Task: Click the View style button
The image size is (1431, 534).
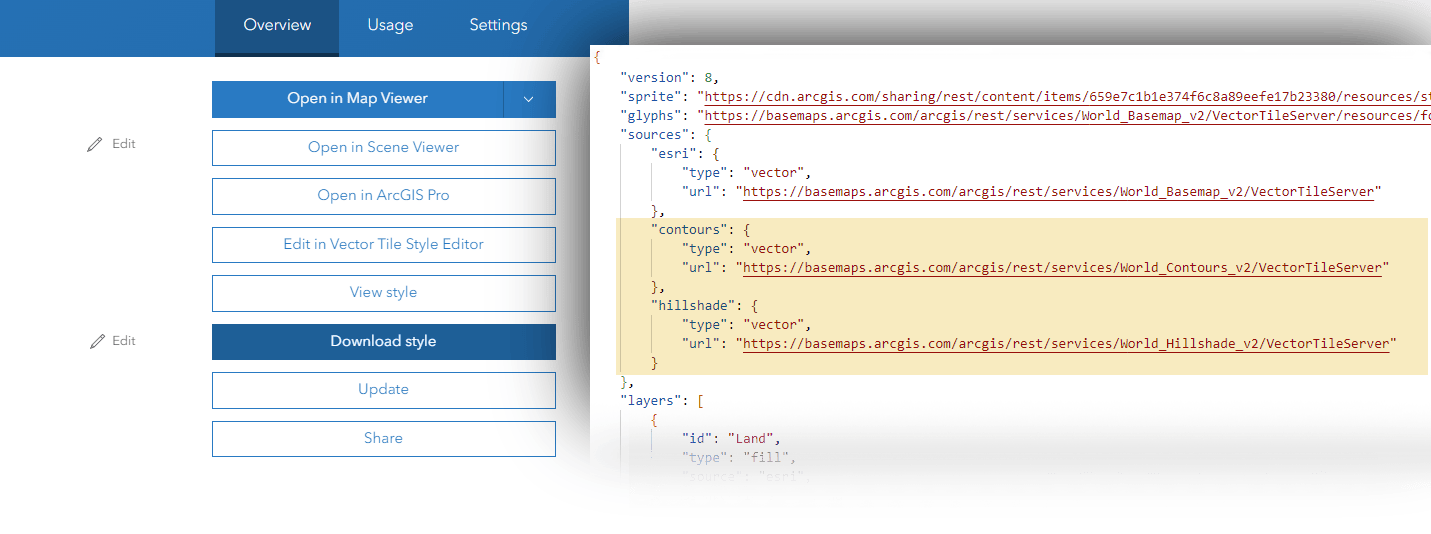Action: point(384,293)
